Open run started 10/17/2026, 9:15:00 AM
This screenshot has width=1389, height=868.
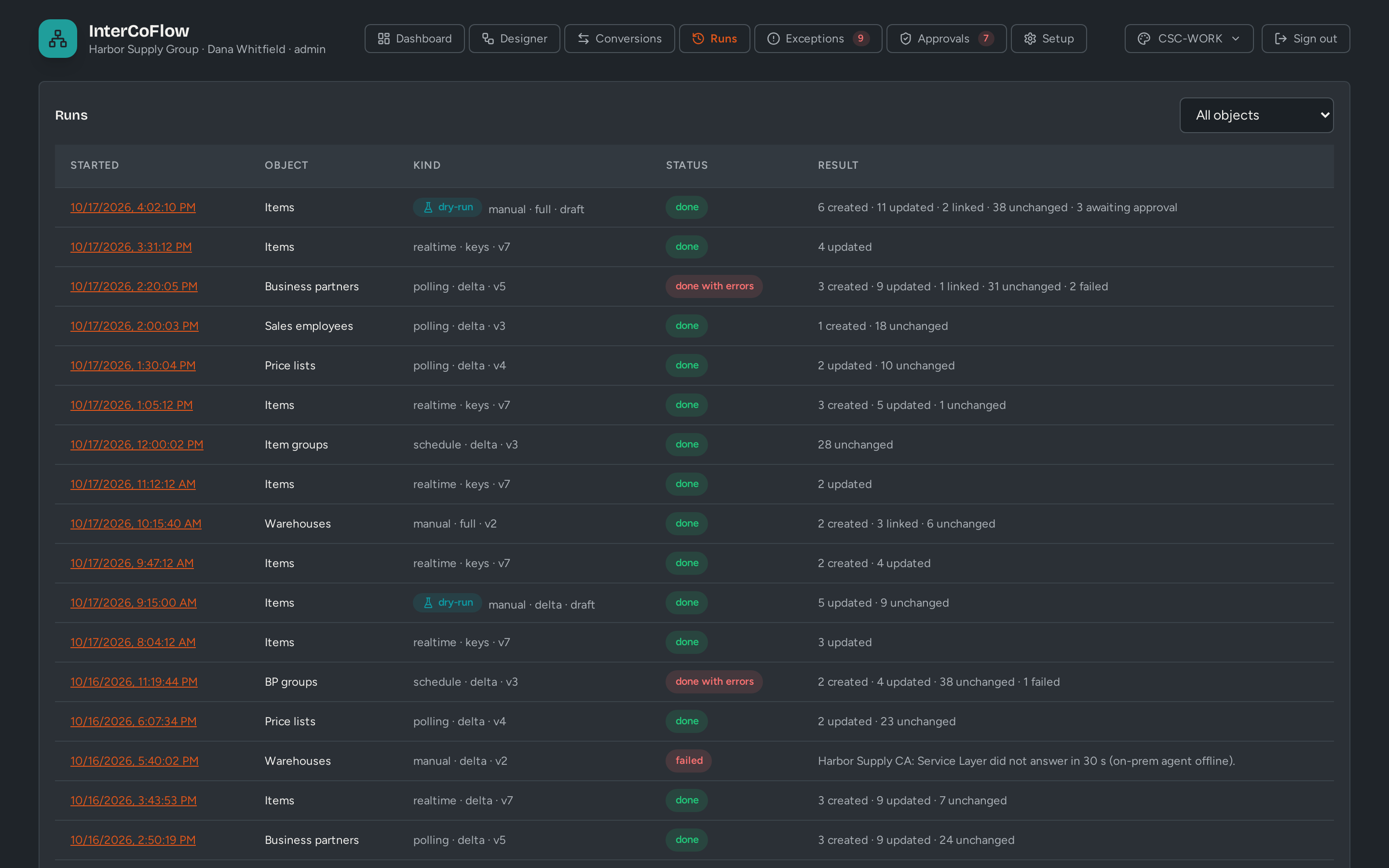point(133,603)
